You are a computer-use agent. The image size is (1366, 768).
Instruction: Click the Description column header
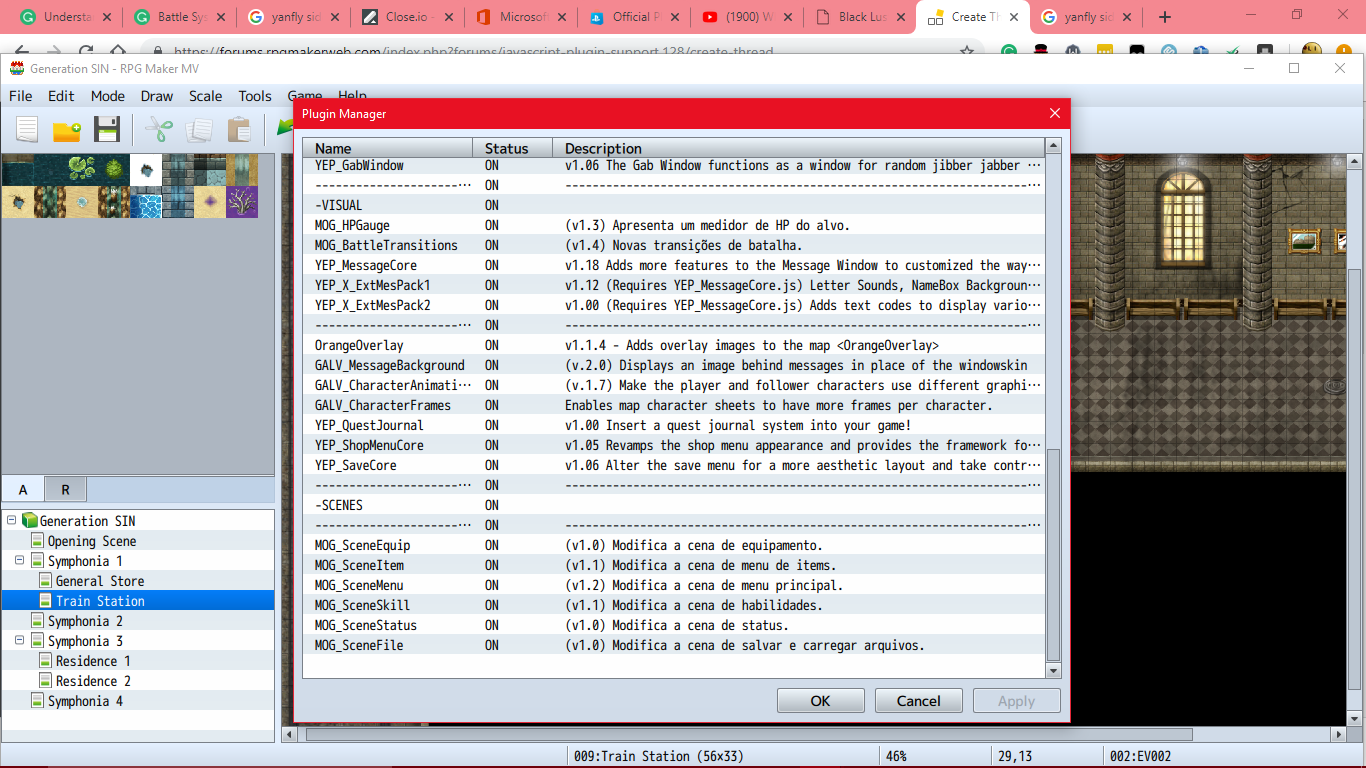click(799, 148)
